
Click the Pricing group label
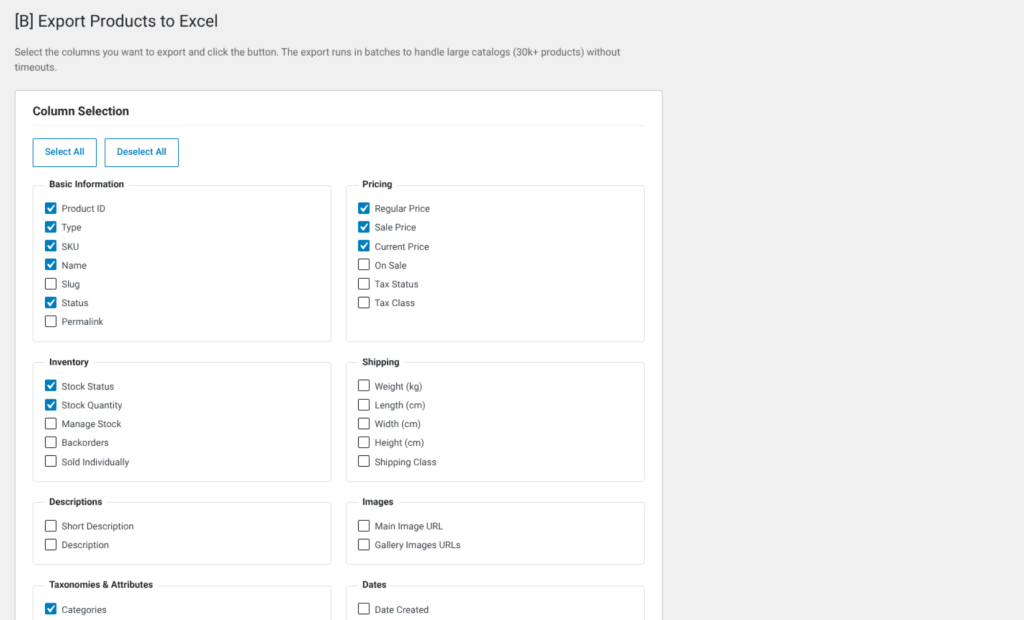[377, 184]
